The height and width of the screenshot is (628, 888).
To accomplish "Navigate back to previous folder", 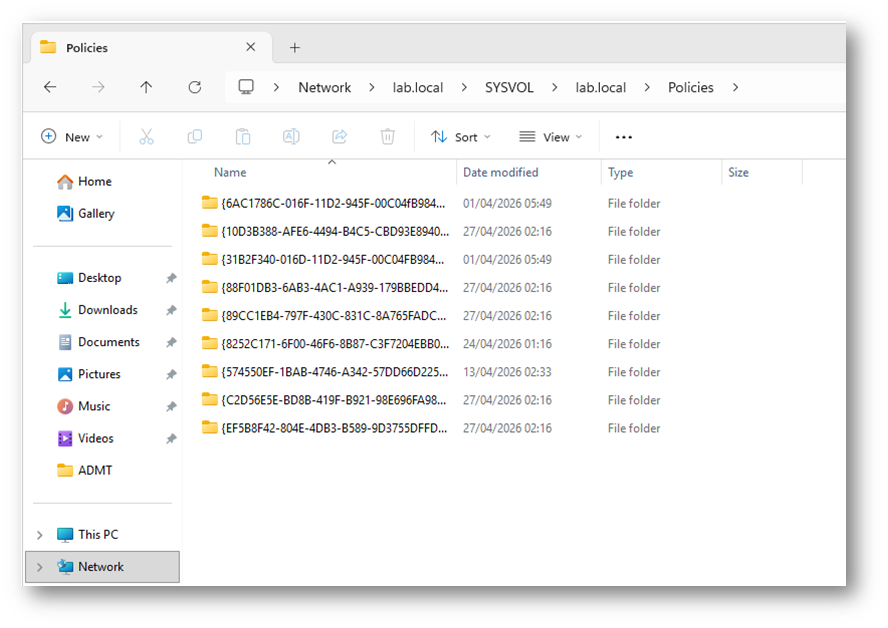I will [x=50, y=88].
